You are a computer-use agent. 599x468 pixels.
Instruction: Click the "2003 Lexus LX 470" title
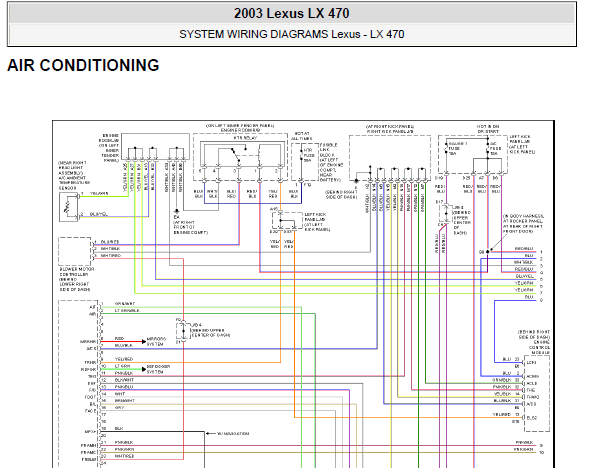click(x=291, y=13)
